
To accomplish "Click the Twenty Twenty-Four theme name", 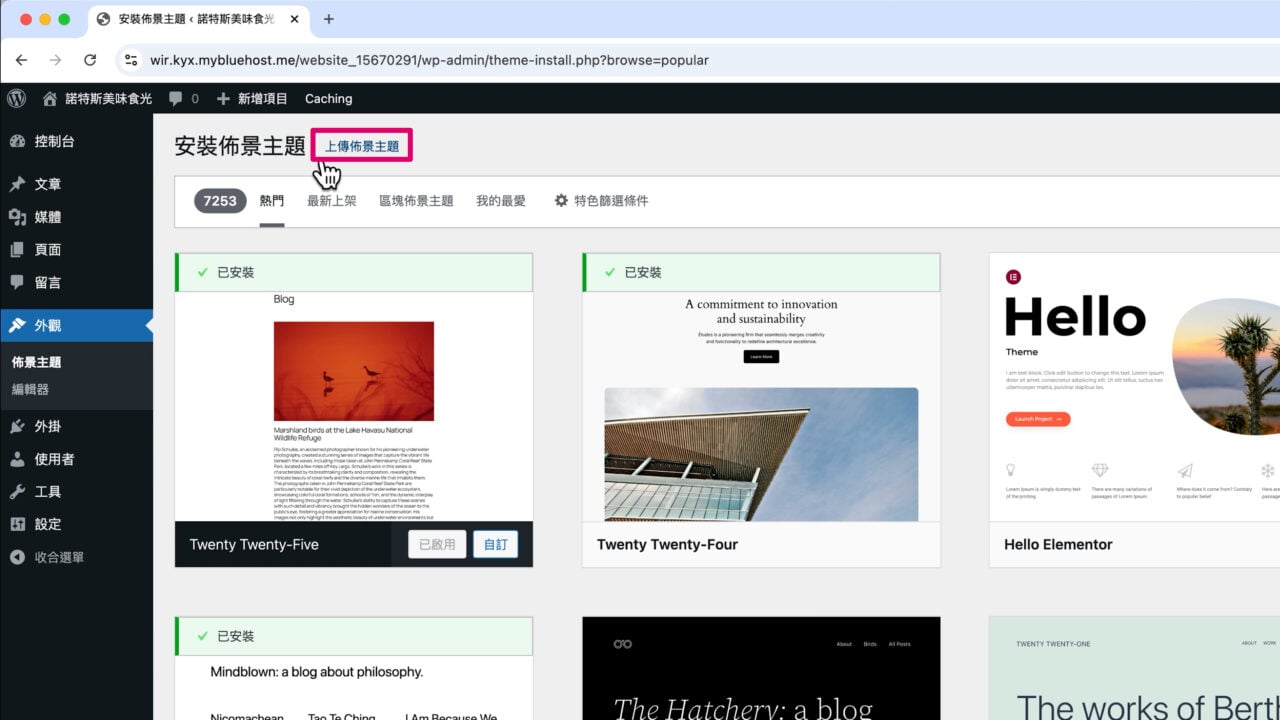I will click(667, 545).
